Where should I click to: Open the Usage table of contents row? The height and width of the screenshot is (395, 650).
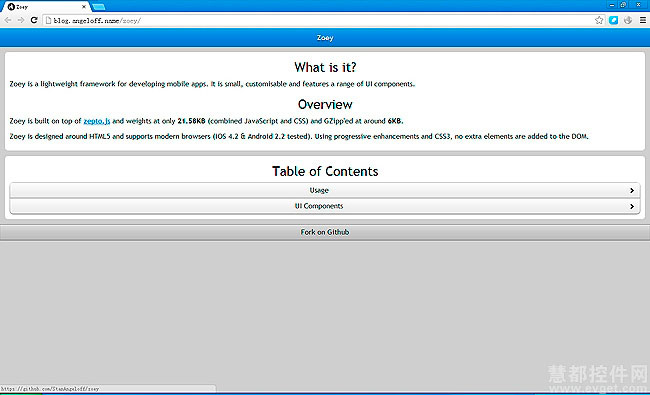pos(325,190)
